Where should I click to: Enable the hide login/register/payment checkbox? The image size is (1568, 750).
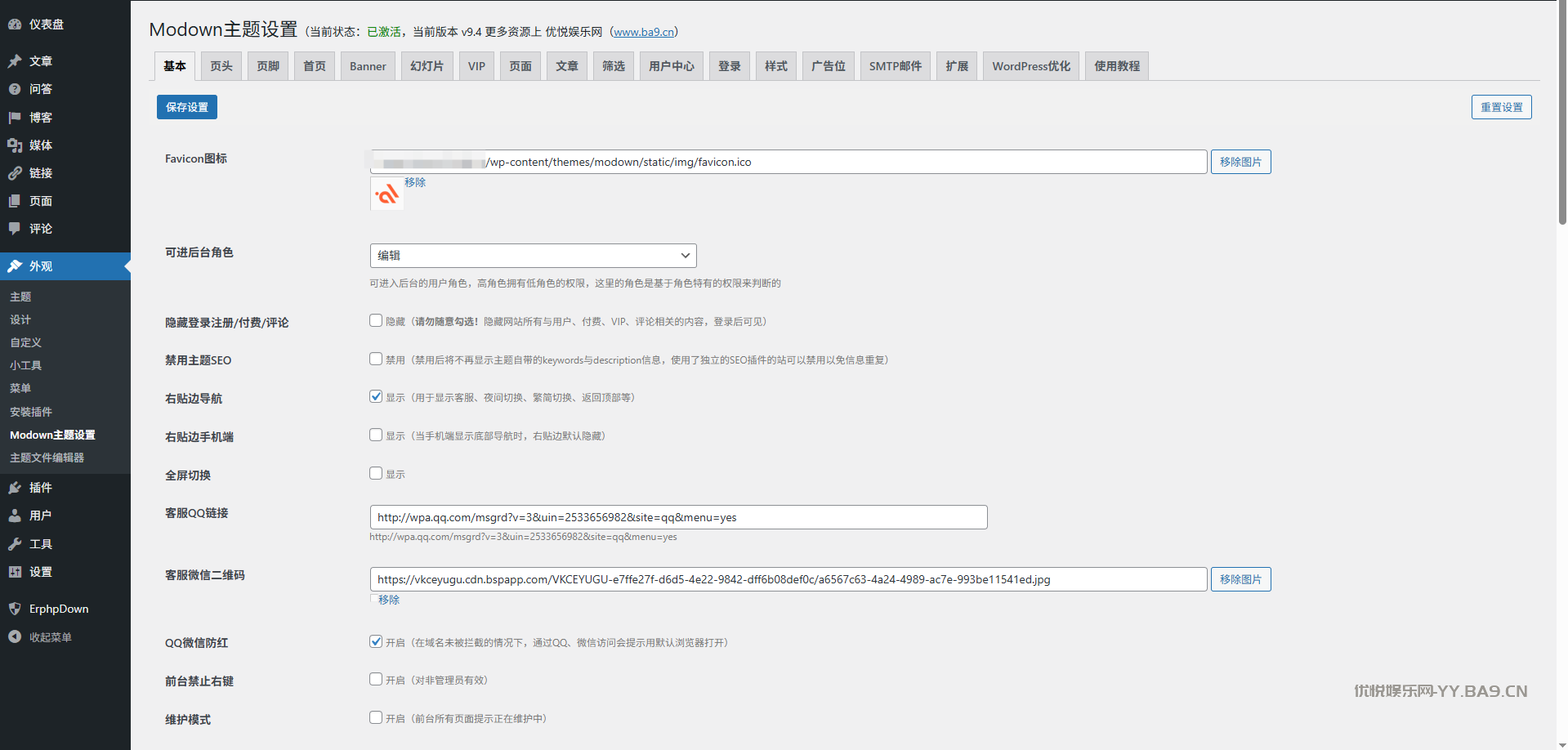tap(376, 321)
